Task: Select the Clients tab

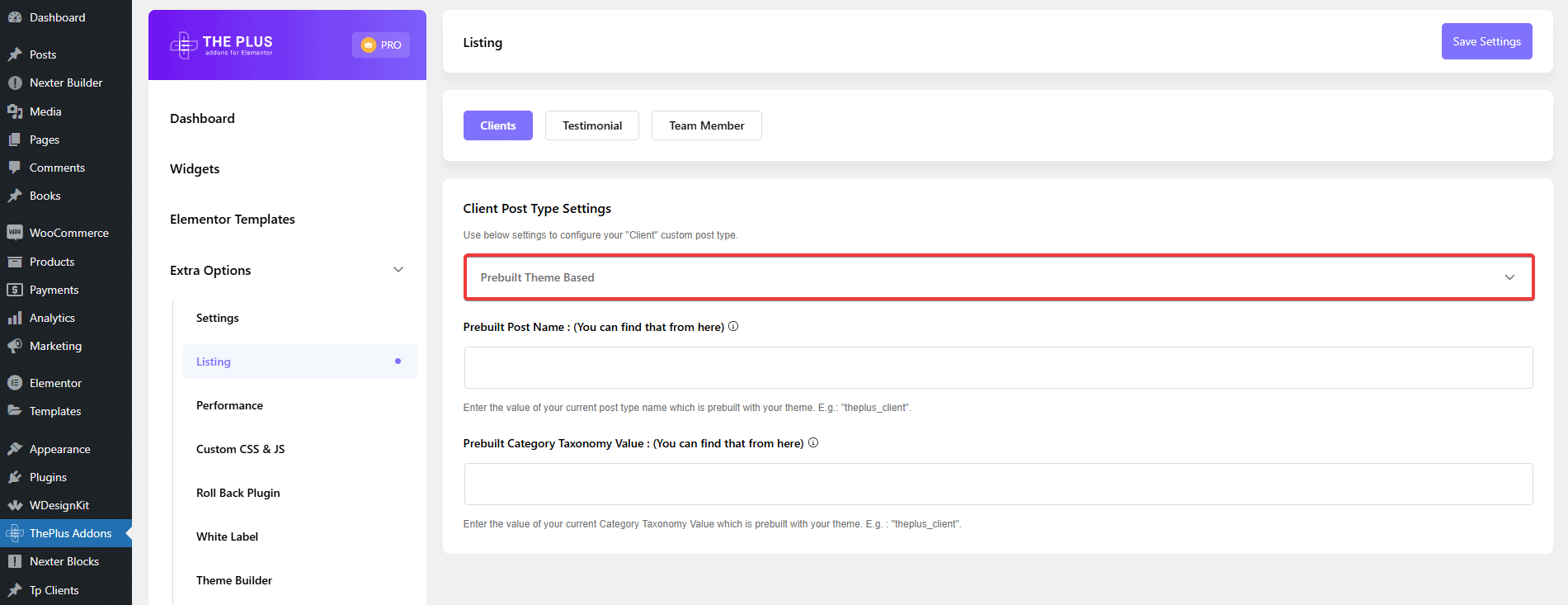Action: 497,125
